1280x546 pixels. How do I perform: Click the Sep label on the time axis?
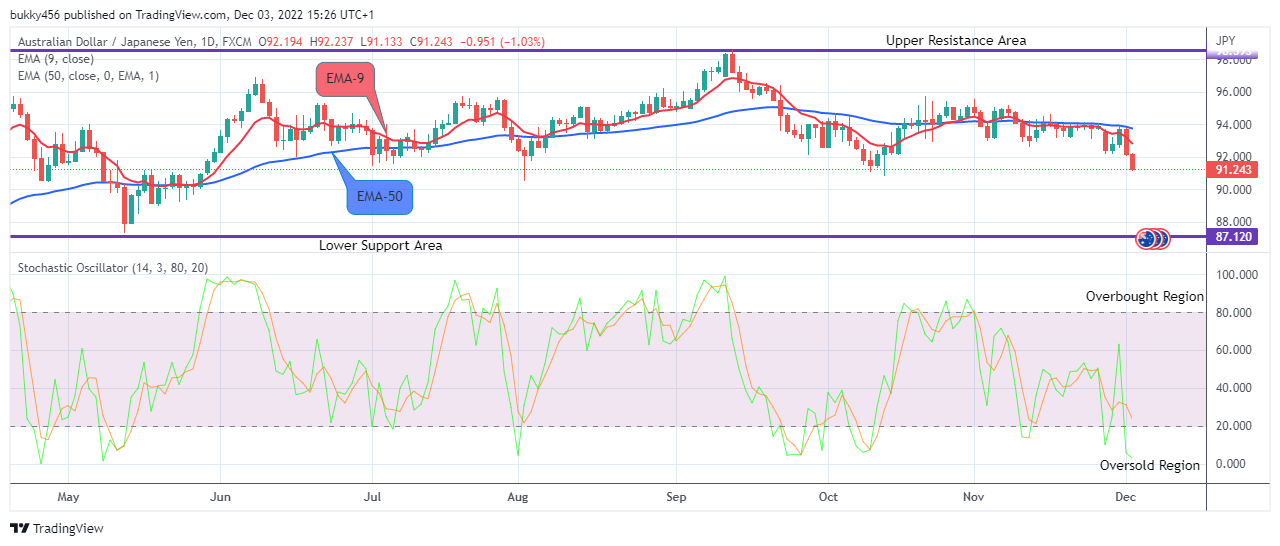tap(676, 496)
